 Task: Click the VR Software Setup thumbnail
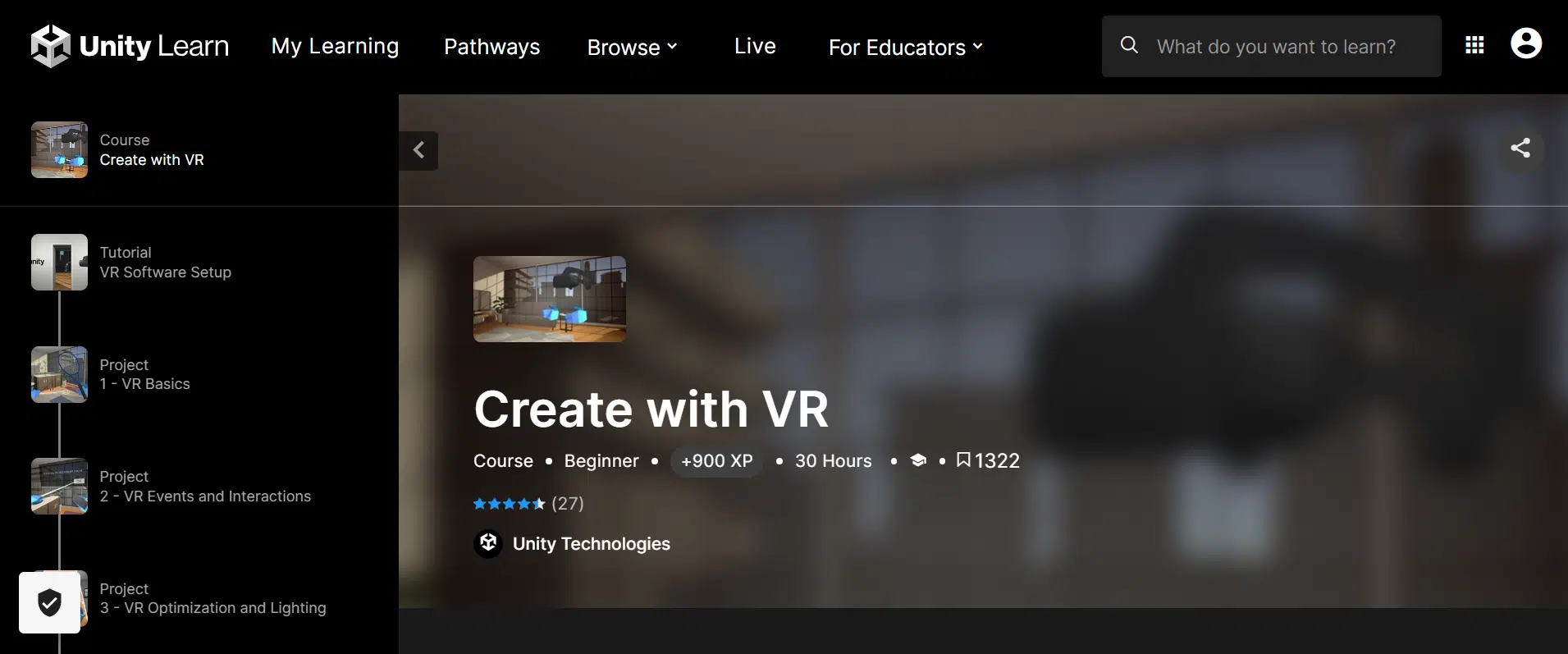59,263
